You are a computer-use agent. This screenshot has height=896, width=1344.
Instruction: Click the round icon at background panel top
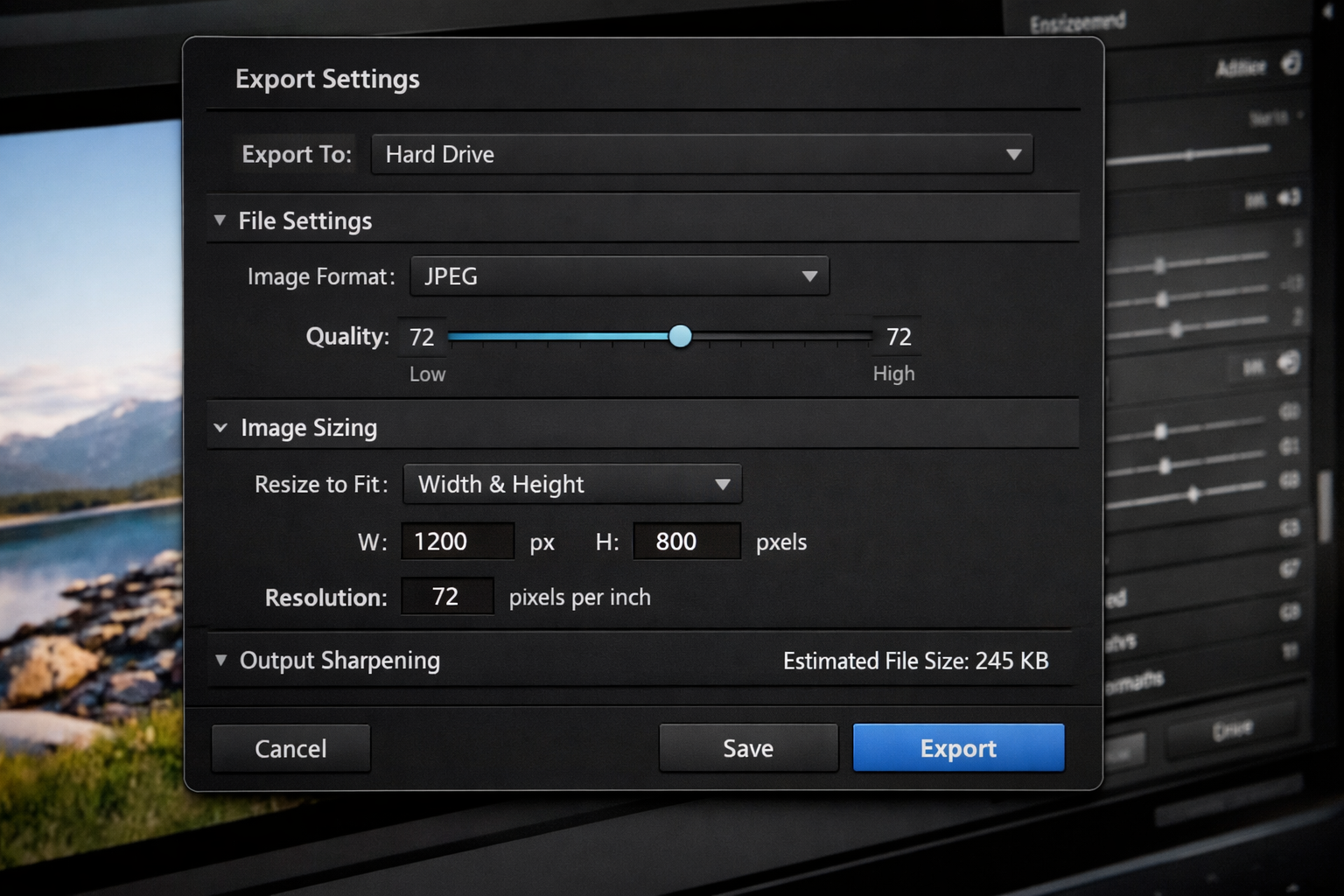[1291, 63]
